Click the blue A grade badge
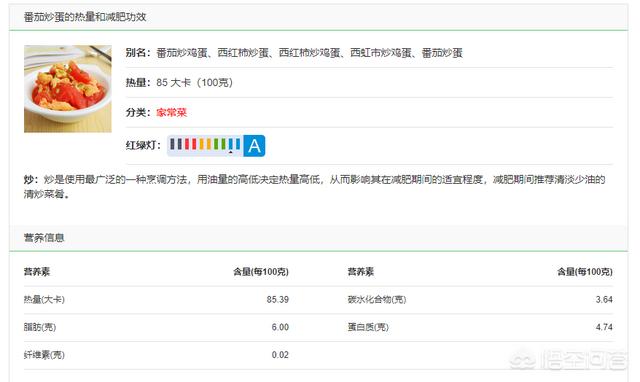Screen dimensions: 640x382 click(x=254, y=146)
